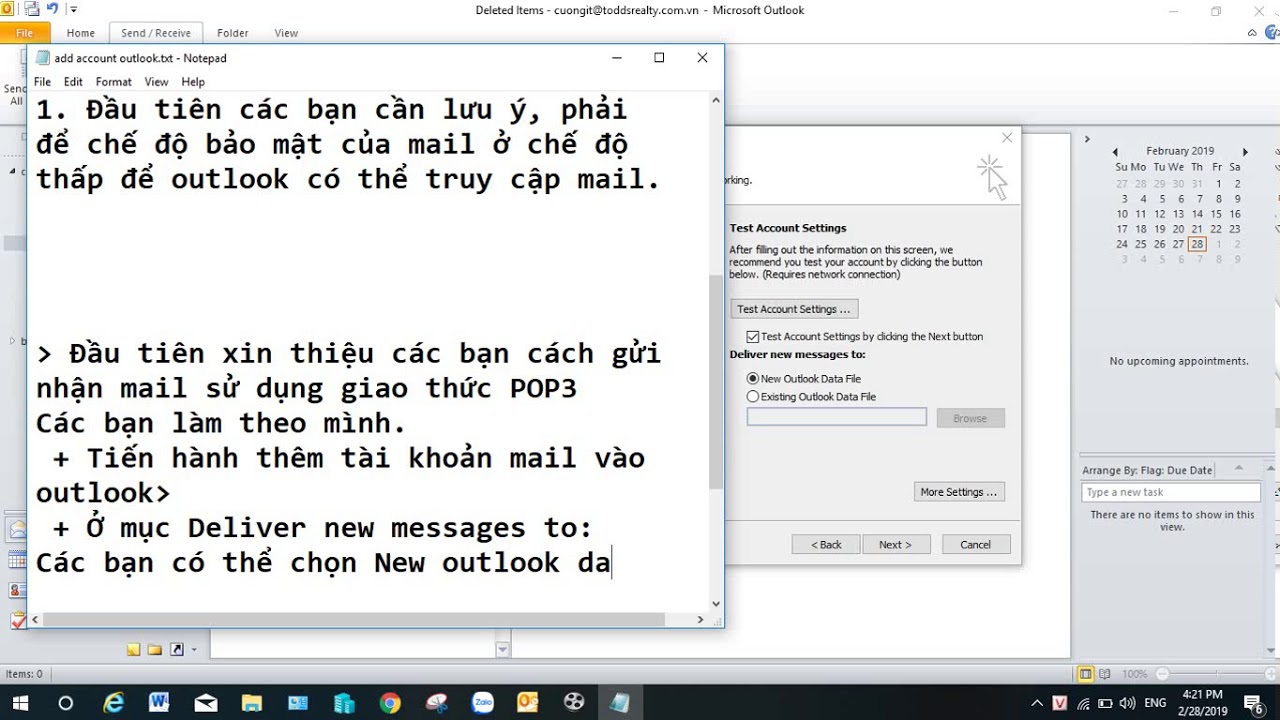The width and height of the screenshot is (1280, 720).
Task: Cancel the account setup dialog
Action: [x=976, y=545]
